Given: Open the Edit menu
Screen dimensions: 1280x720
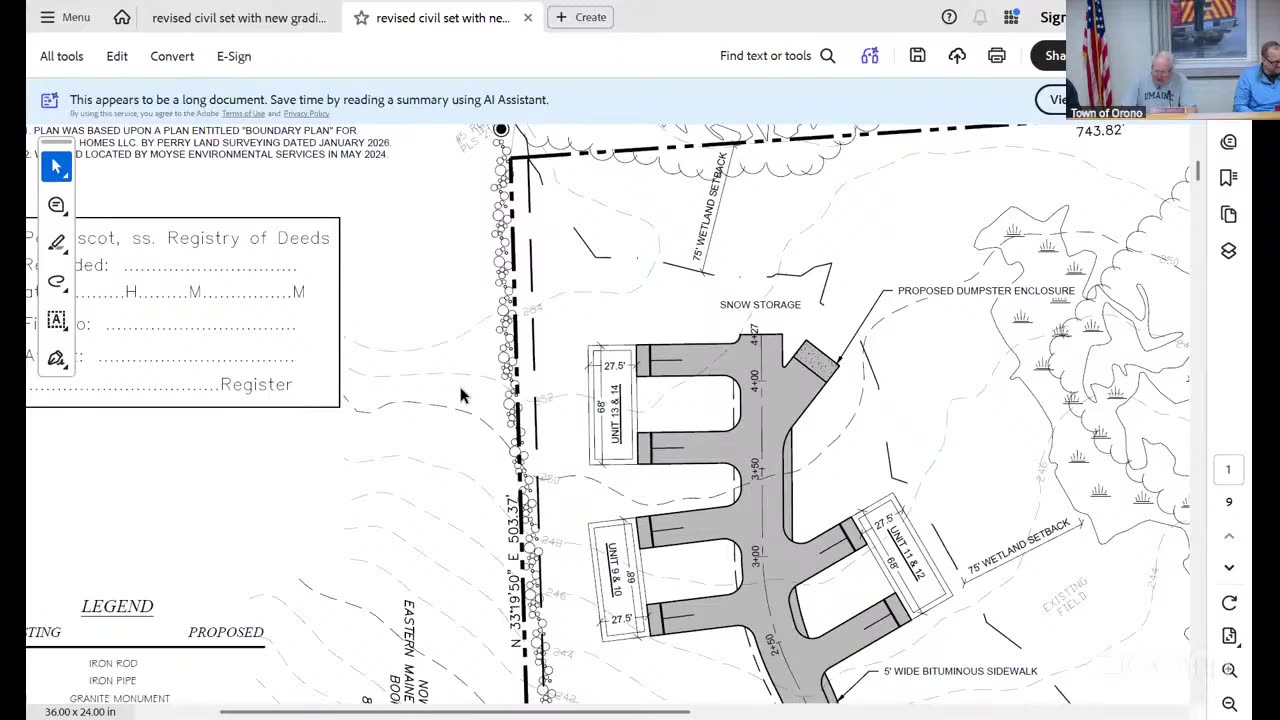Looking at the screenshot, I should click(x=117, y=56).
